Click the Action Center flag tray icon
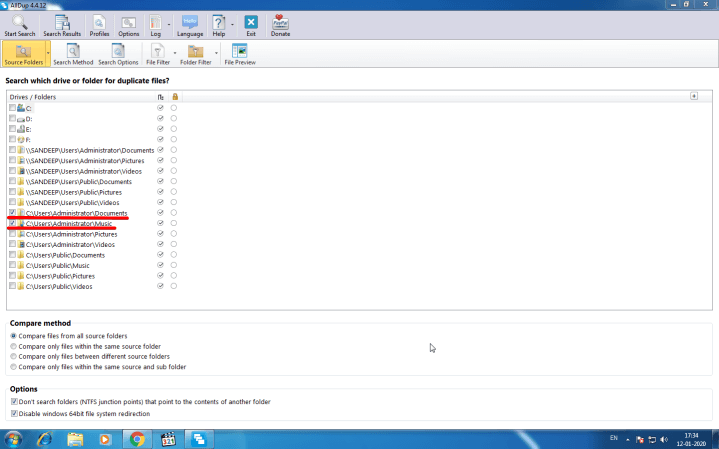Screen dimensions: 719x449 (640, 439)
